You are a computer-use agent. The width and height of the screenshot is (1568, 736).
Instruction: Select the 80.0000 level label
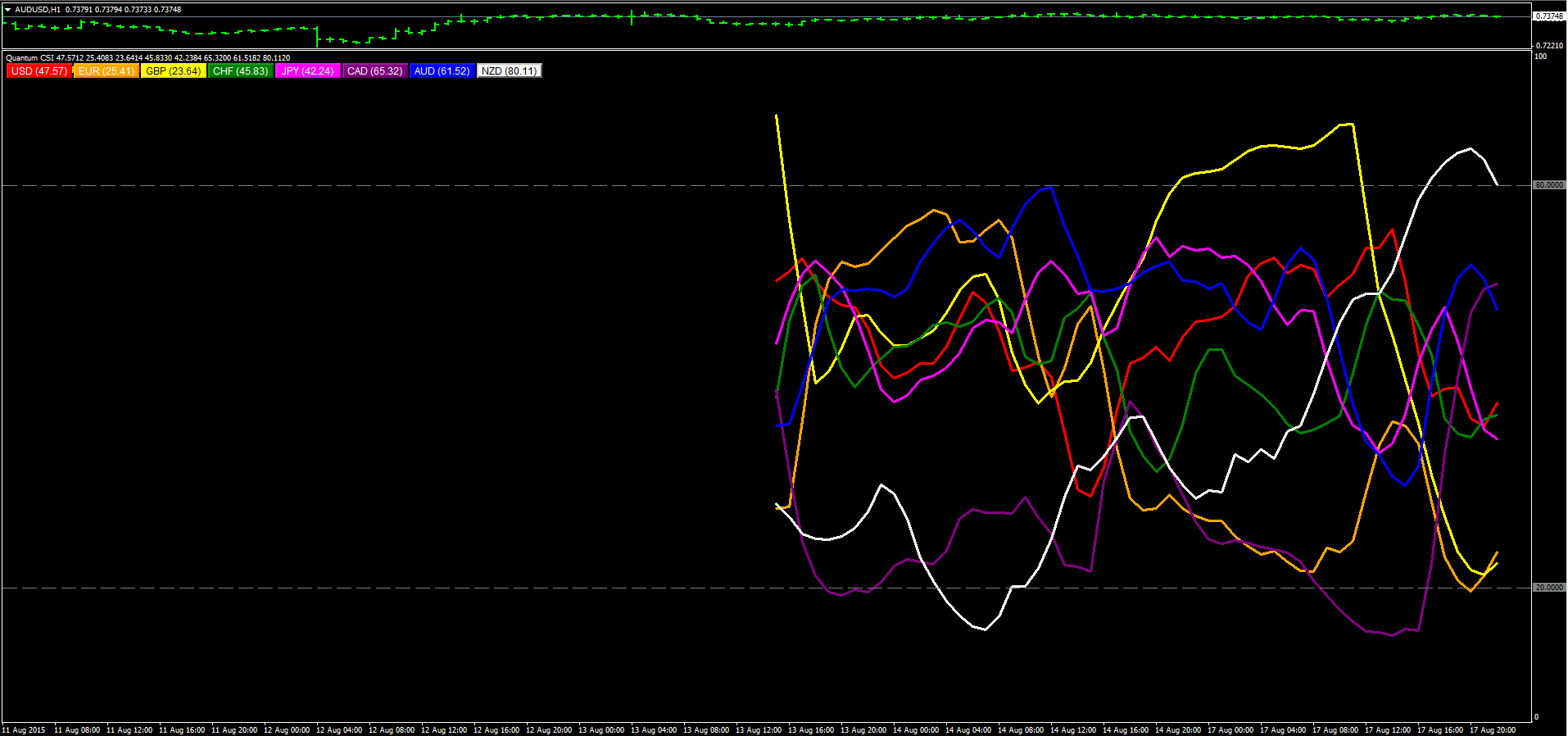[x=1549, y=185]
